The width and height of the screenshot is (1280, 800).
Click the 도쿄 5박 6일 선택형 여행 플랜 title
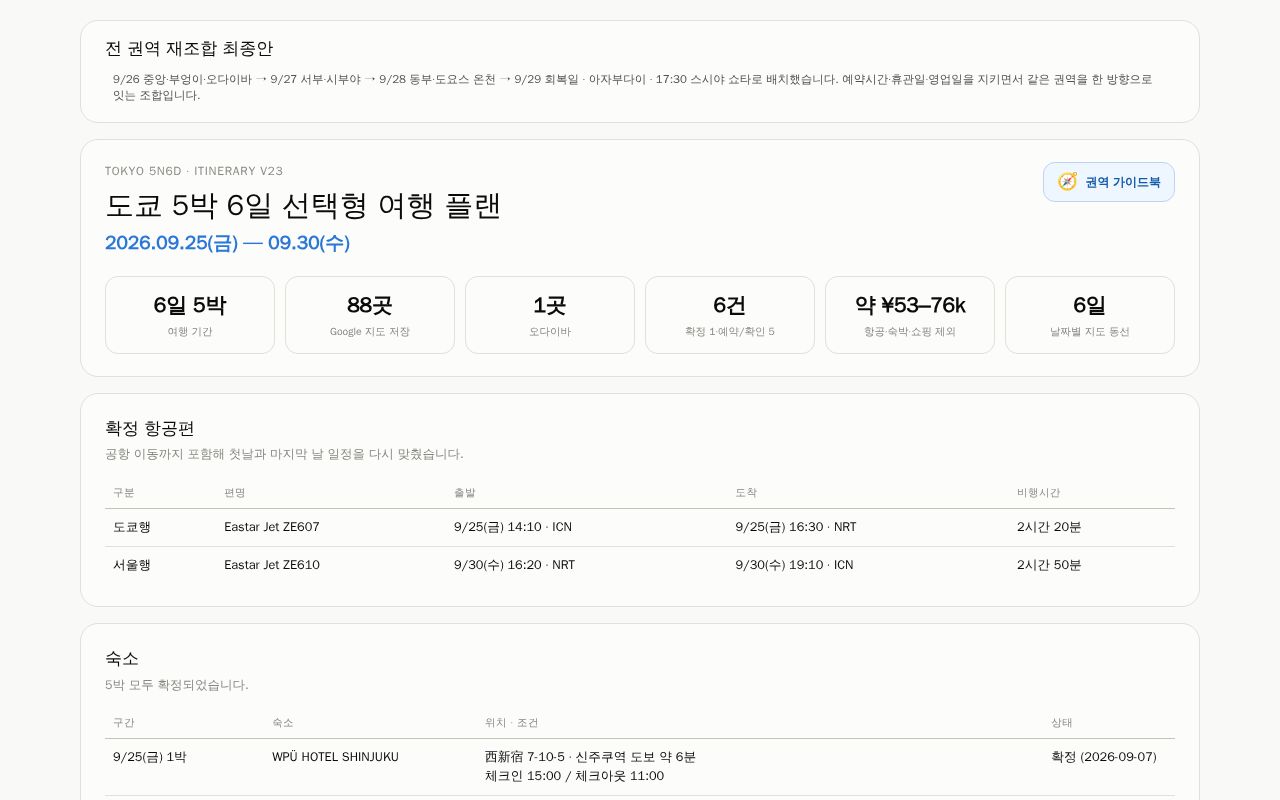tap(303, 206)
